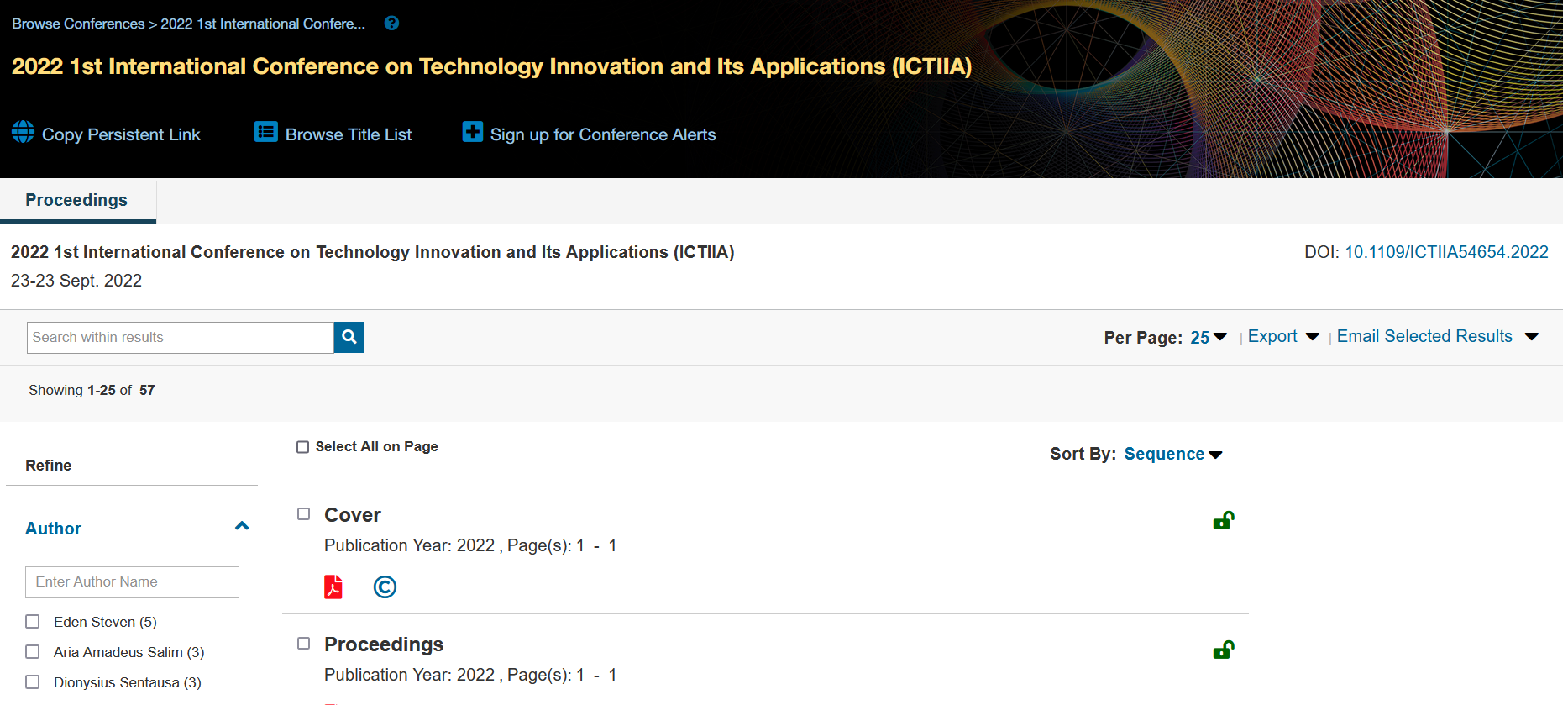
Task: Open the PDF icon for Cover
Action: [333, 587]
